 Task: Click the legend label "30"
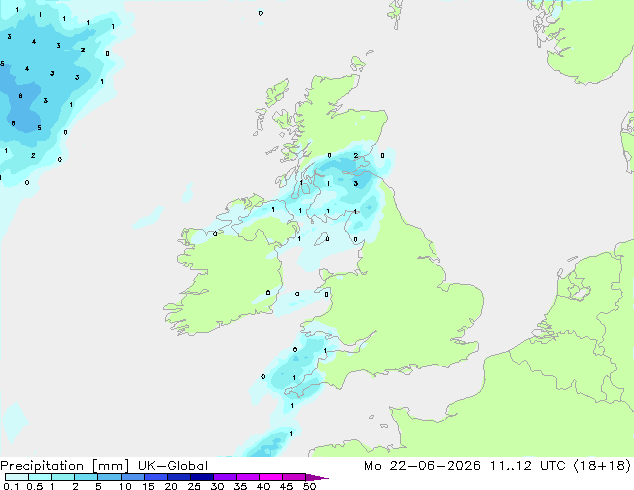(x=217, y=486)
